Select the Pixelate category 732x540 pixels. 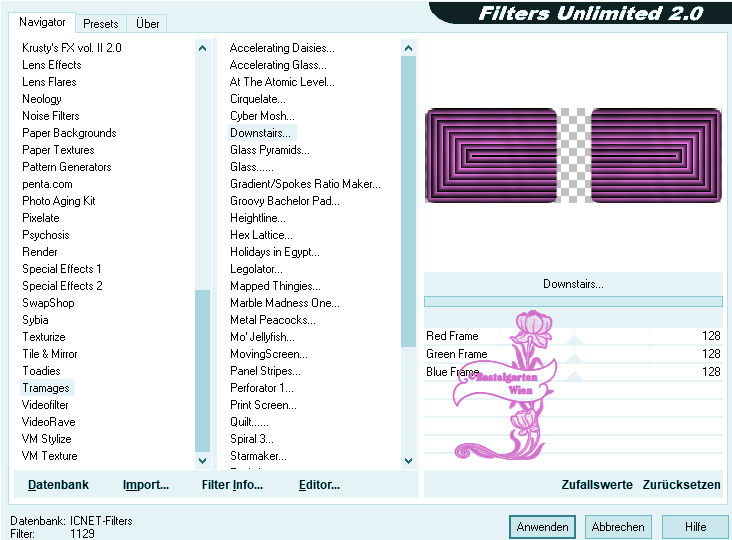41,218
